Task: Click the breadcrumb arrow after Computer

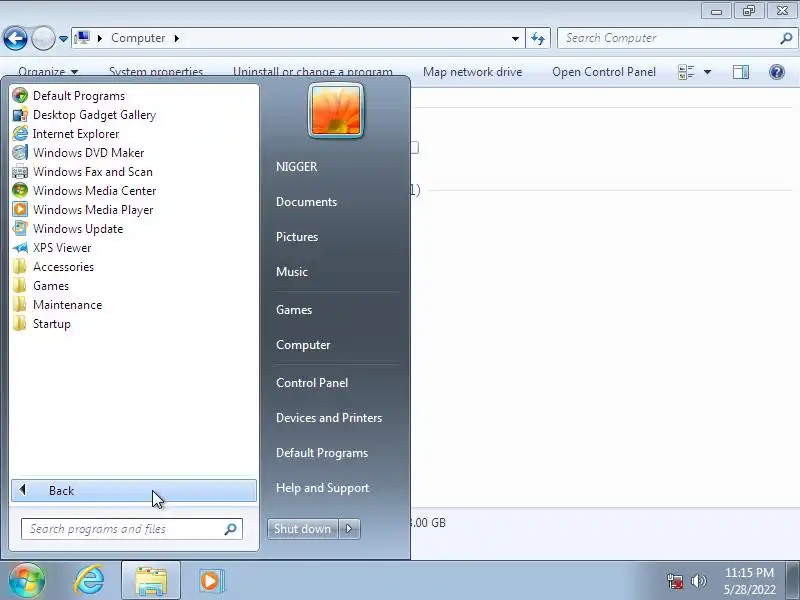Action: coord(177,38)
